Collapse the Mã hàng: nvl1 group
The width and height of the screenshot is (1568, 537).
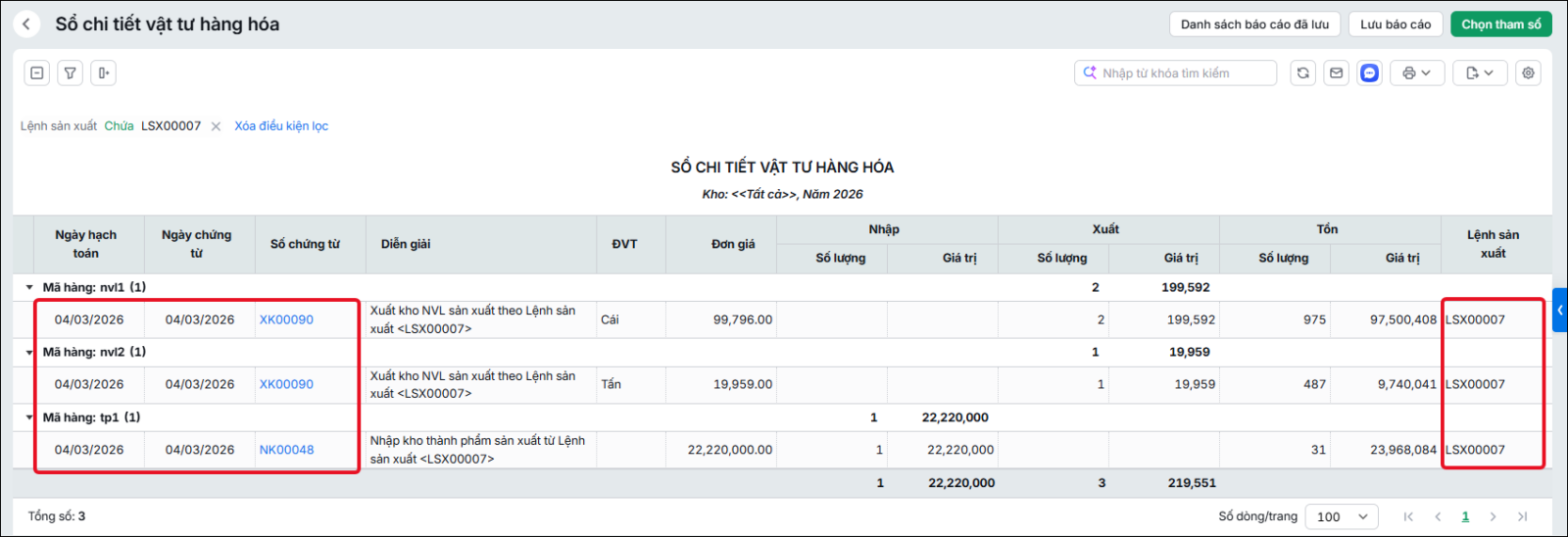pos(29,287)
